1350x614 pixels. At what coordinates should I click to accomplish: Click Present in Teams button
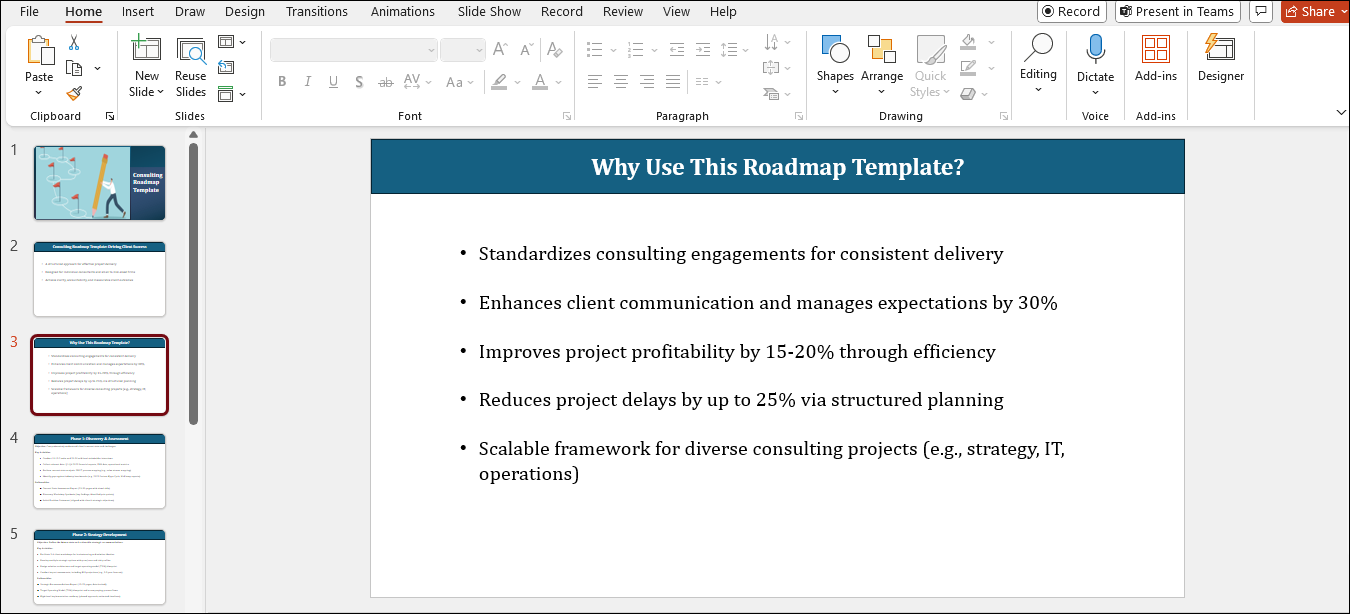pyautogui.click(x=1177, y=12)
